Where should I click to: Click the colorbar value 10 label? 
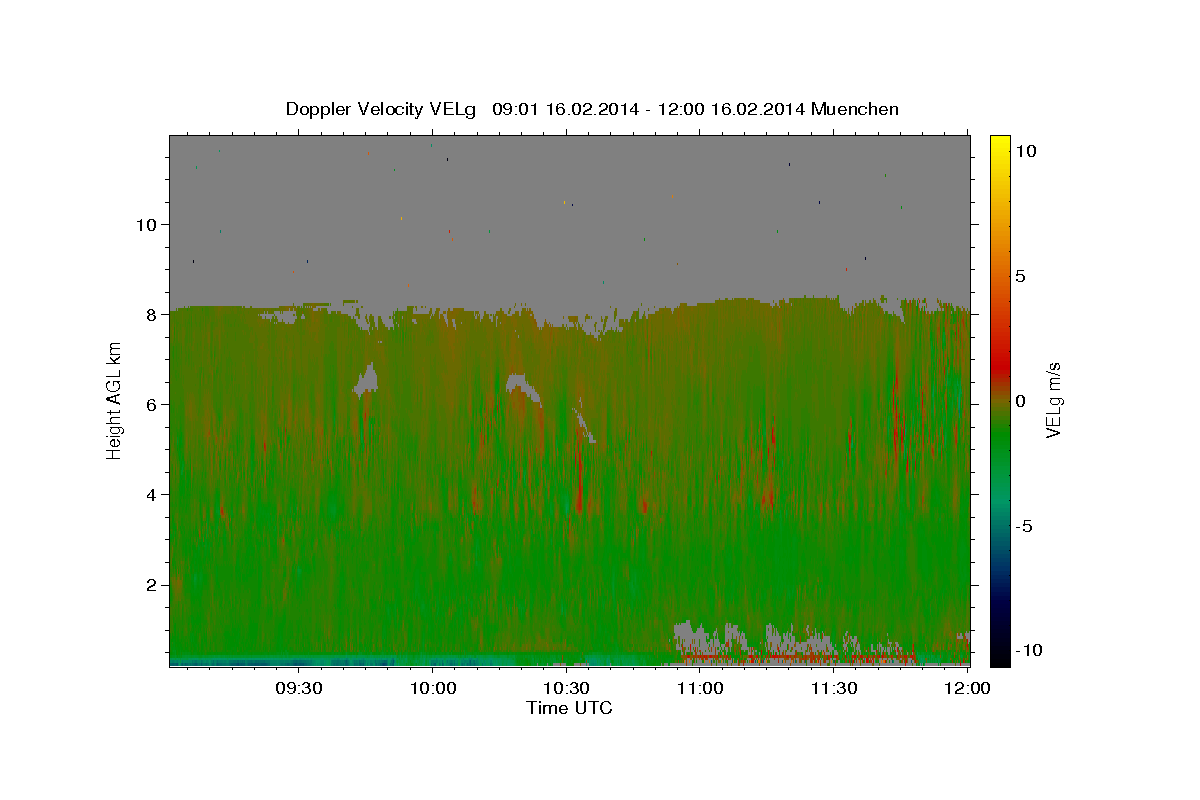(1025, 151)
